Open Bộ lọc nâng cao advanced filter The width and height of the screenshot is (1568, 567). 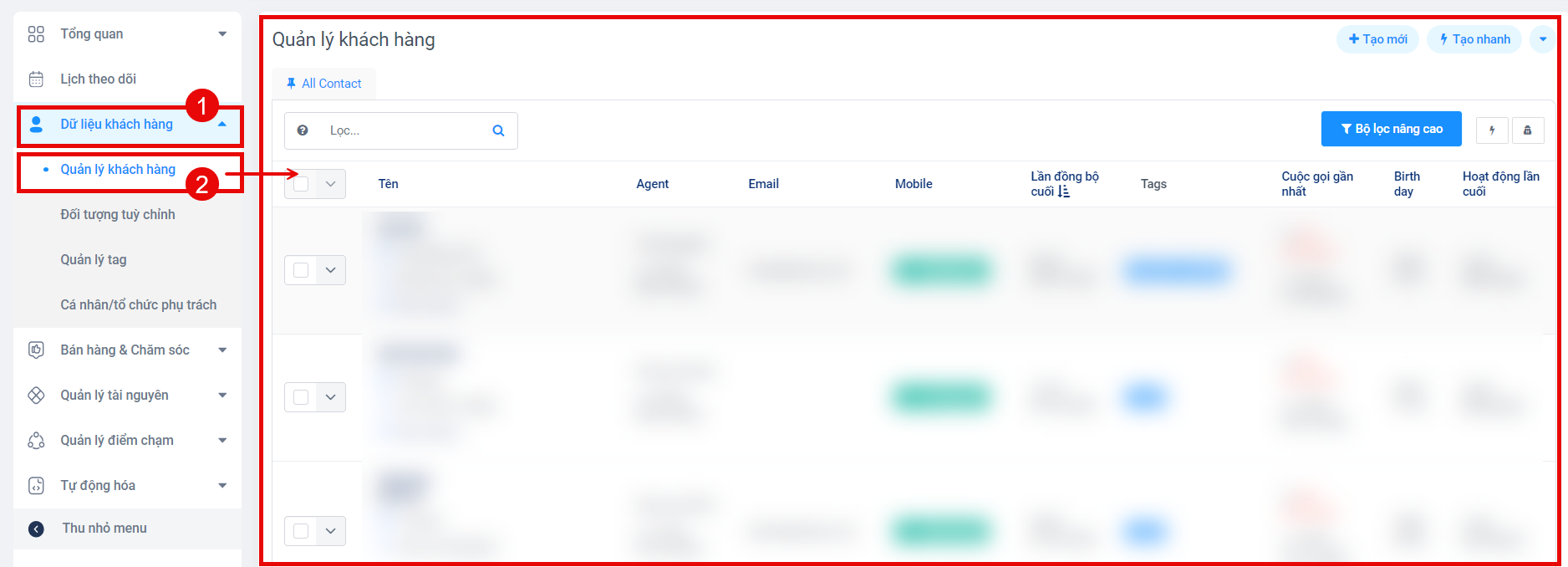(1391, 129)
